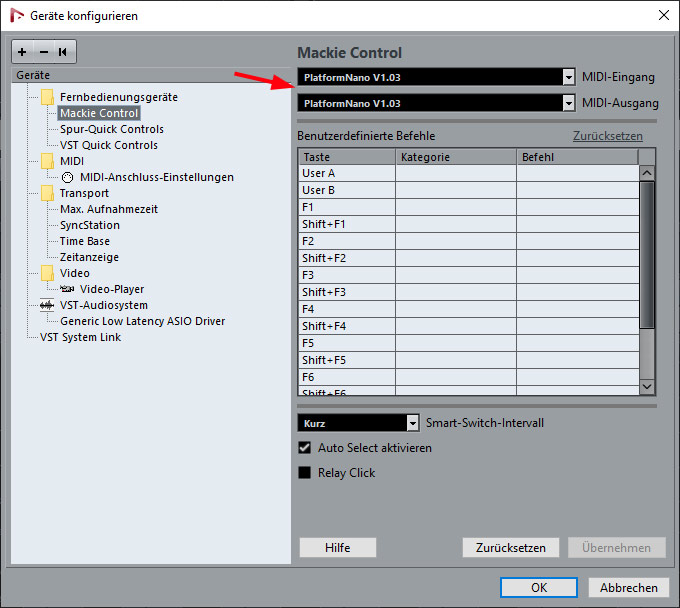Open the Smart-Switch-Intervall Kurz dropdown
The width and height of the screenshot is (680, 608).
tap(412, 423)
